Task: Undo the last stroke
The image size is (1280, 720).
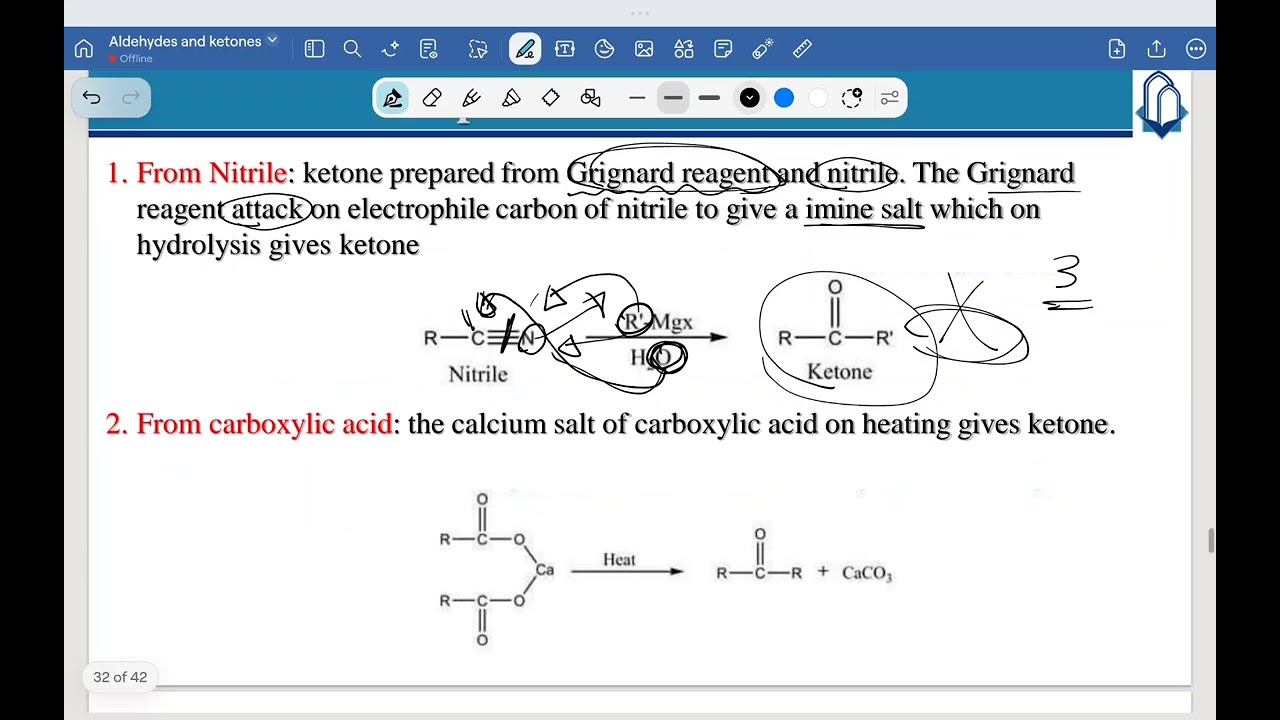Action: [92, 97]
